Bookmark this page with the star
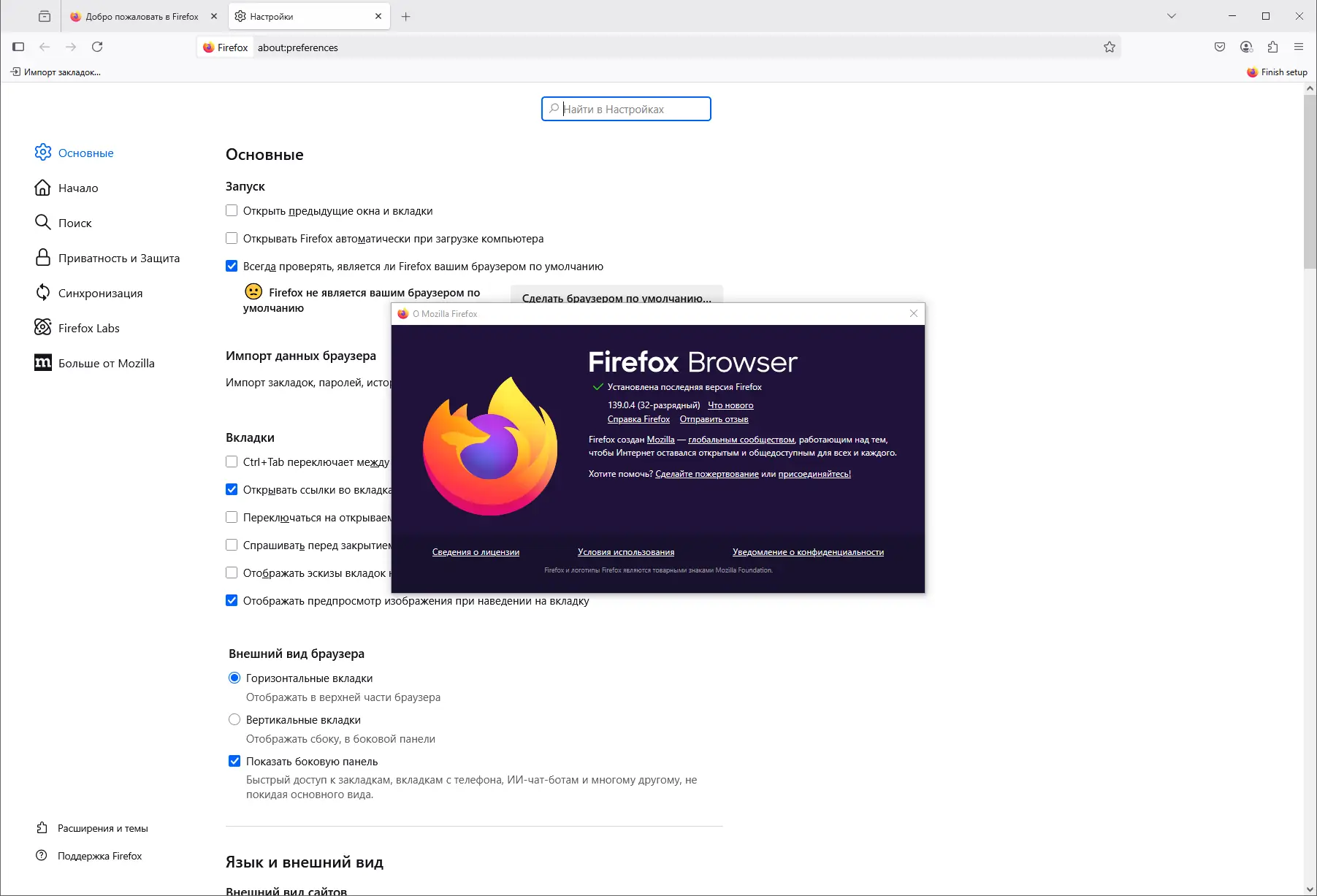Screen dimensions: 1317x896 [x=1110, y=47]
